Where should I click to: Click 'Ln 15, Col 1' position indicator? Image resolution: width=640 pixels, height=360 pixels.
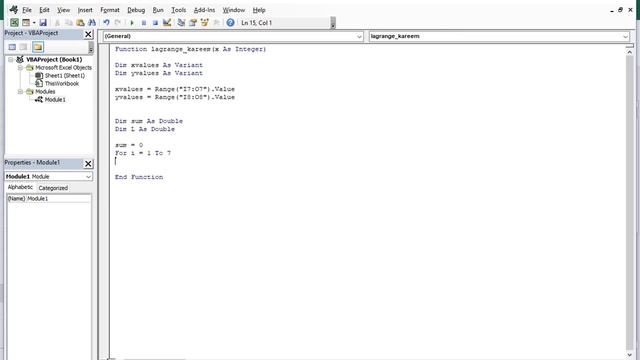click(x=256, y=23)
